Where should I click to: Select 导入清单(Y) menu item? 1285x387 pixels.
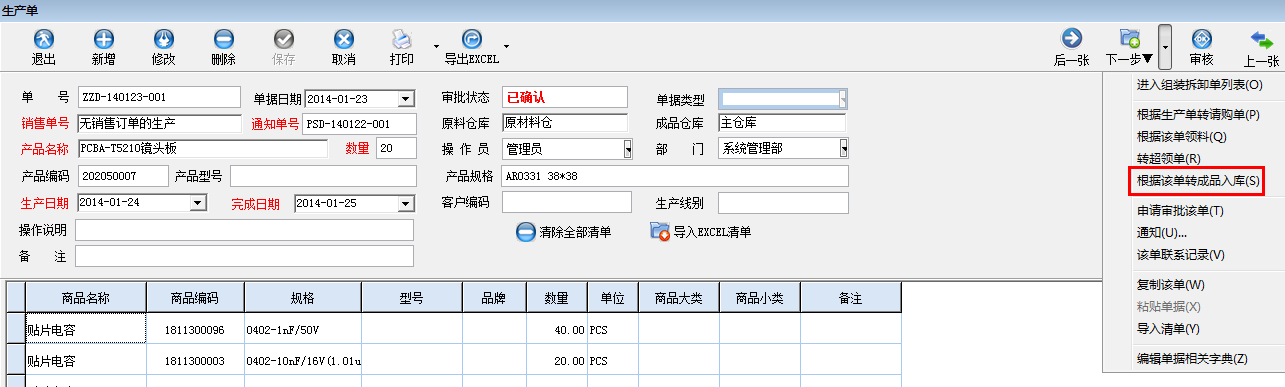(x=1168, y=329)
